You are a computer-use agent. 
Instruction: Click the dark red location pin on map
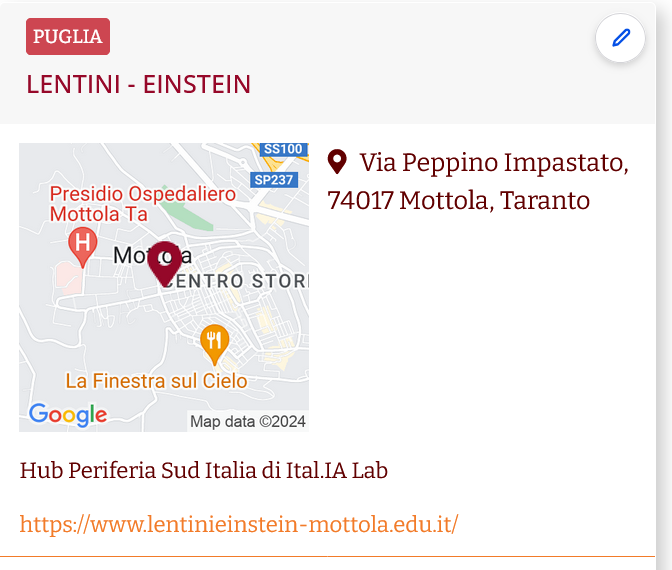click(x=165, y=264)
